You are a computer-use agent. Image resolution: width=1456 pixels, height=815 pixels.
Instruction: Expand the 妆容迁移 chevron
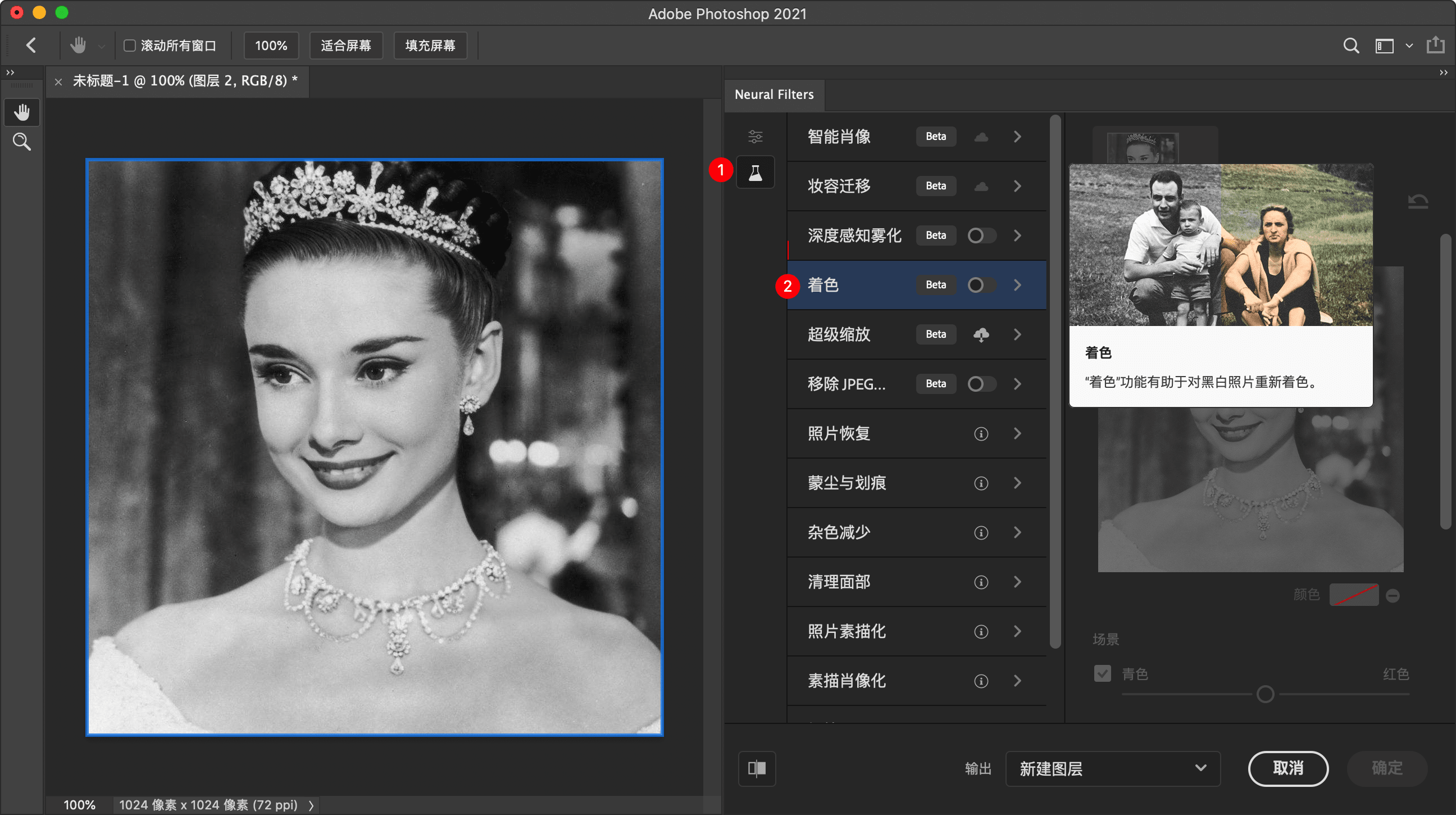(1017, 186)
